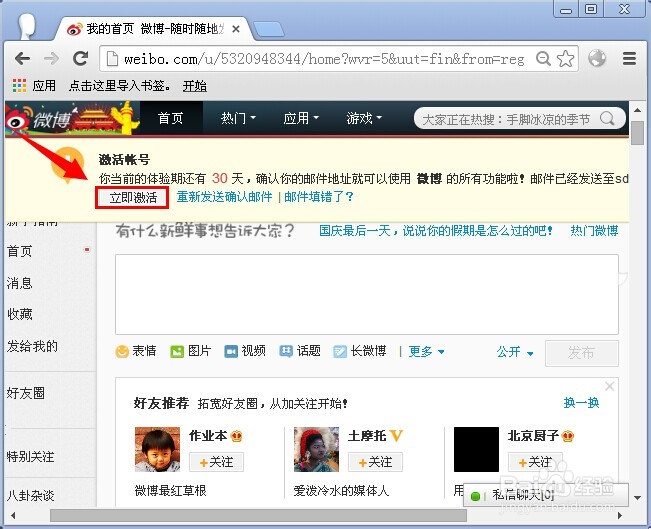Open 北京厨子 profile avatar
The image size is (651, 529).
point(476,449)
